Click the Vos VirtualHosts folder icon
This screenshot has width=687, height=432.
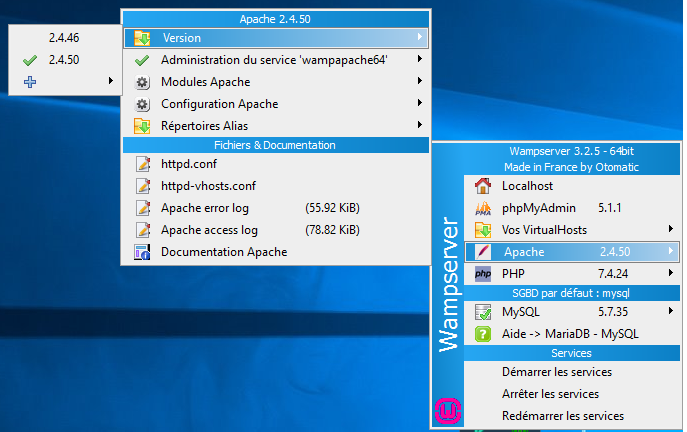(483, 230)
